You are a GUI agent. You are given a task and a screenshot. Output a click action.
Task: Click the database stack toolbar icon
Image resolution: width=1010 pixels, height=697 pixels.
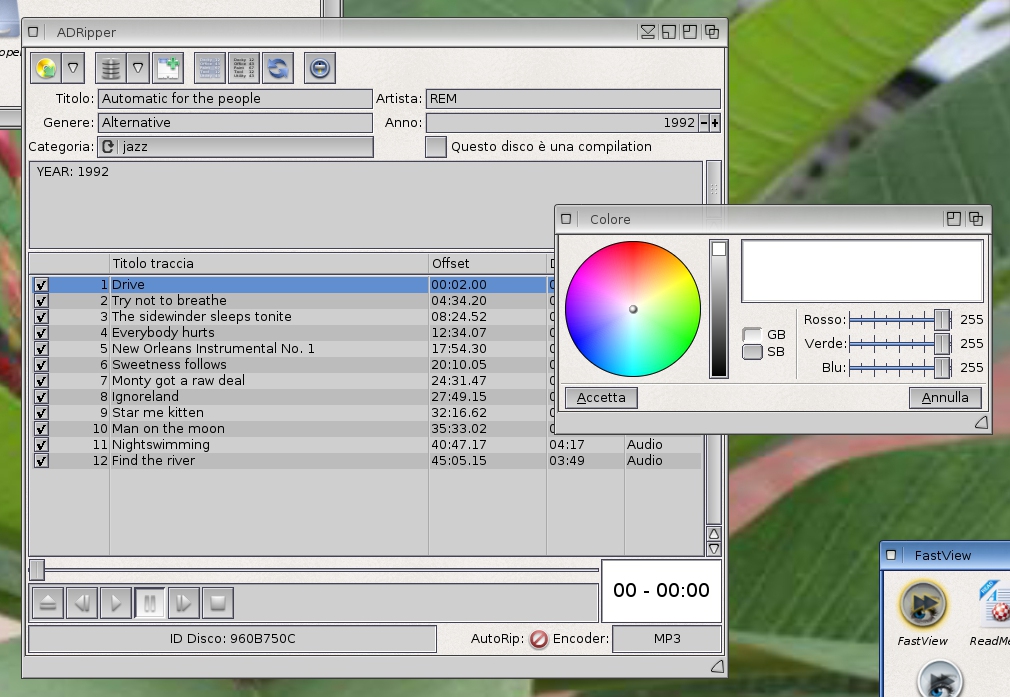pyautogui.click(x=111, y=68)
